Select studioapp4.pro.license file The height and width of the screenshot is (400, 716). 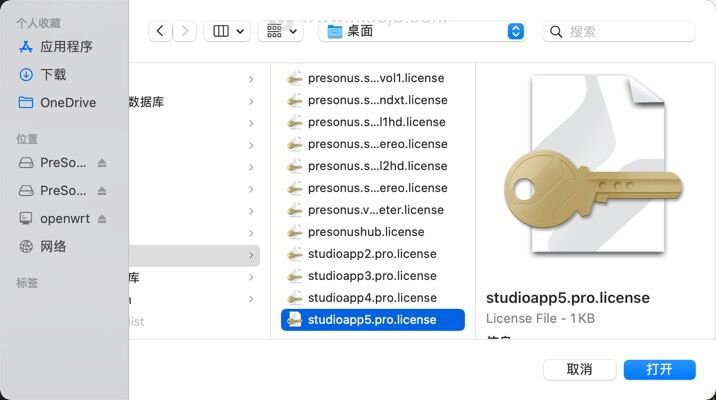[x=373, y=297]
